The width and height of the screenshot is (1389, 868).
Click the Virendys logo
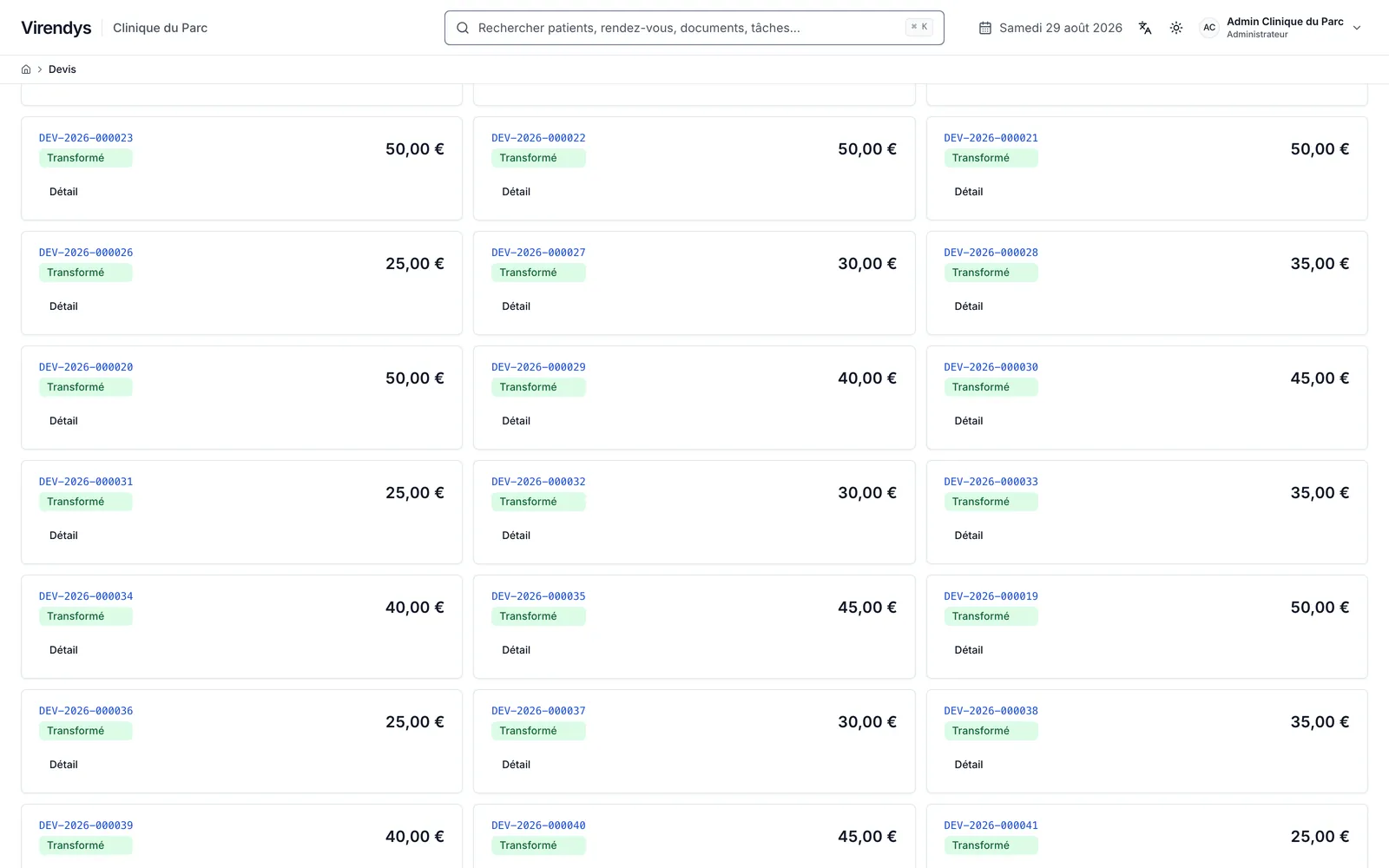point(56,28)
